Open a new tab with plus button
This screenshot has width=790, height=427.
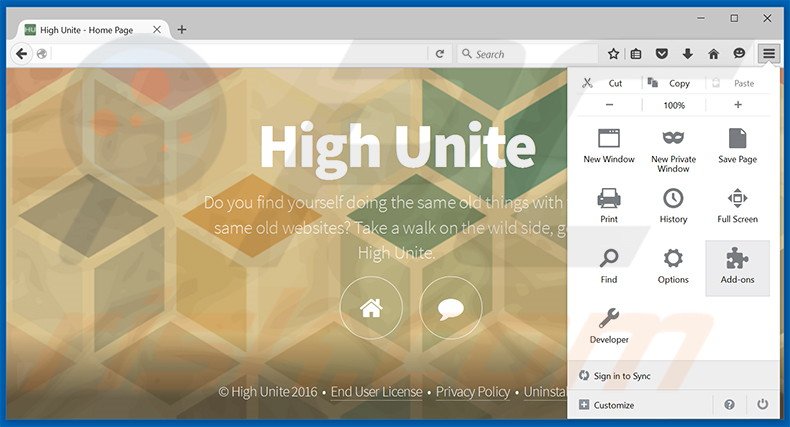(182, 30)
